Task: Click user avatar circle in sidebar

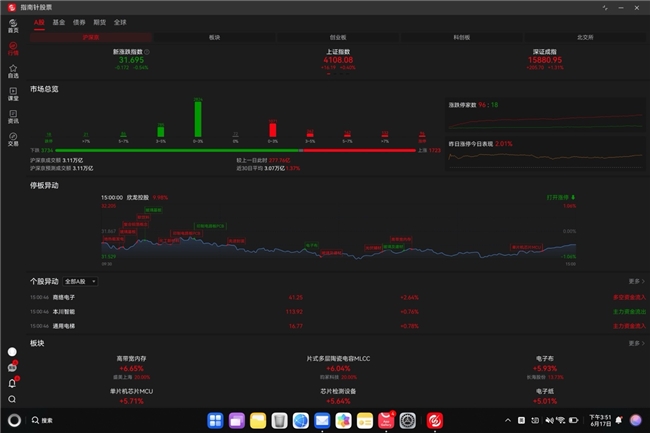Action: click(x=12, y=352)
